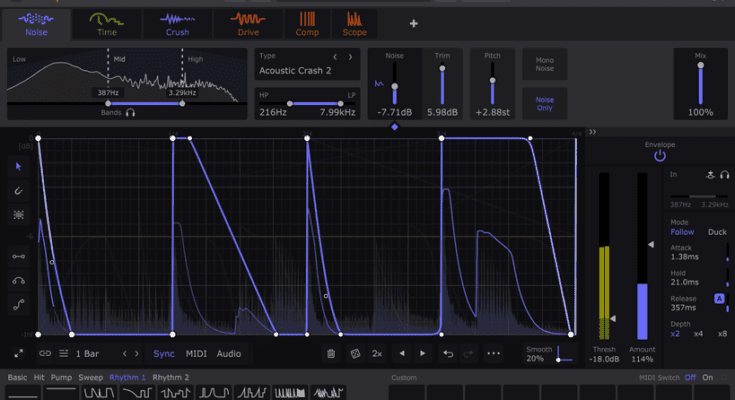
Task: Open the three-dots more options menu
Action: 493,353
